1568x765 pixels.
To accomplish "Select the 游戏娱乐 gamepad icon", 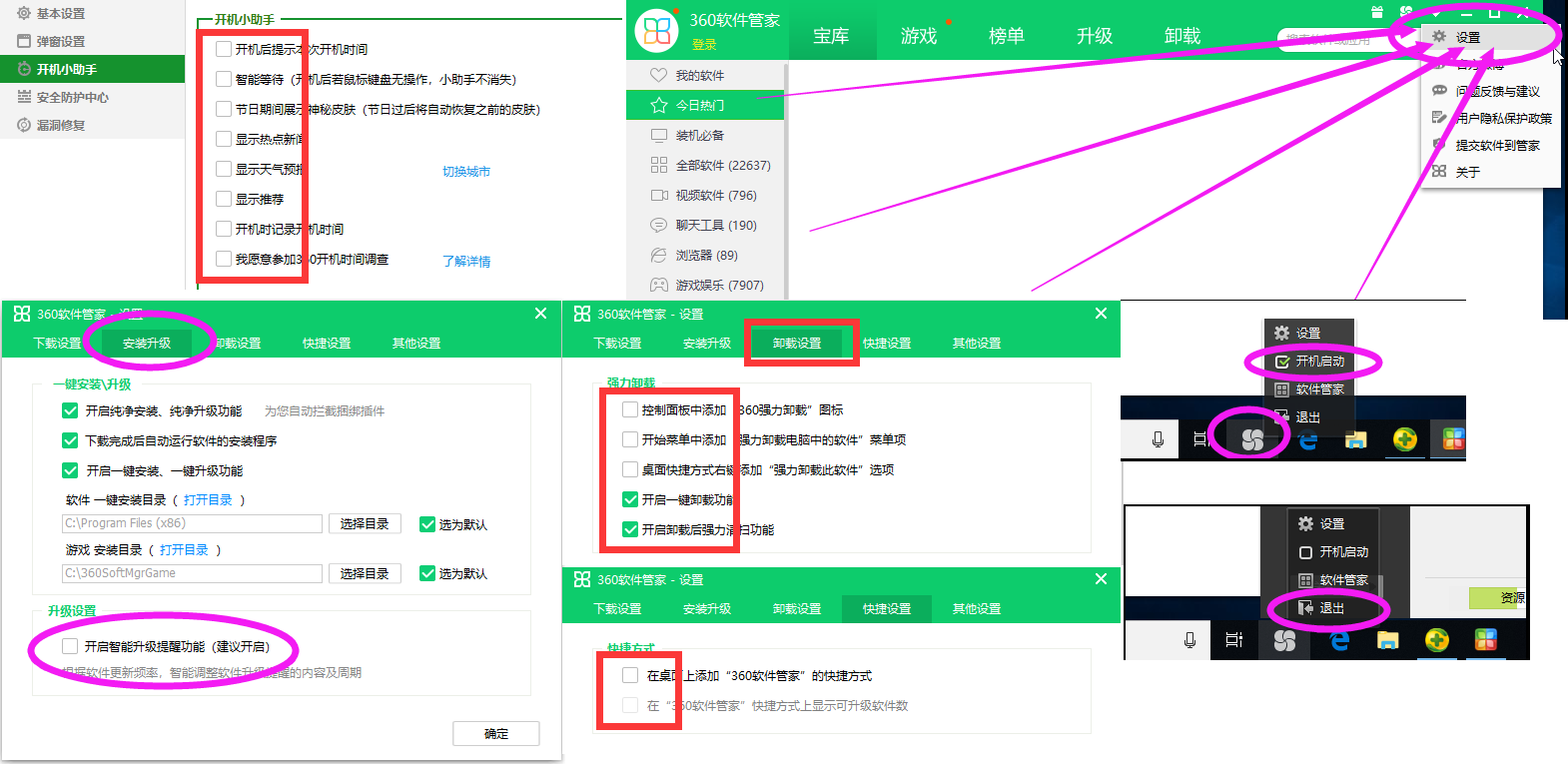I will (x=658, y=285).
